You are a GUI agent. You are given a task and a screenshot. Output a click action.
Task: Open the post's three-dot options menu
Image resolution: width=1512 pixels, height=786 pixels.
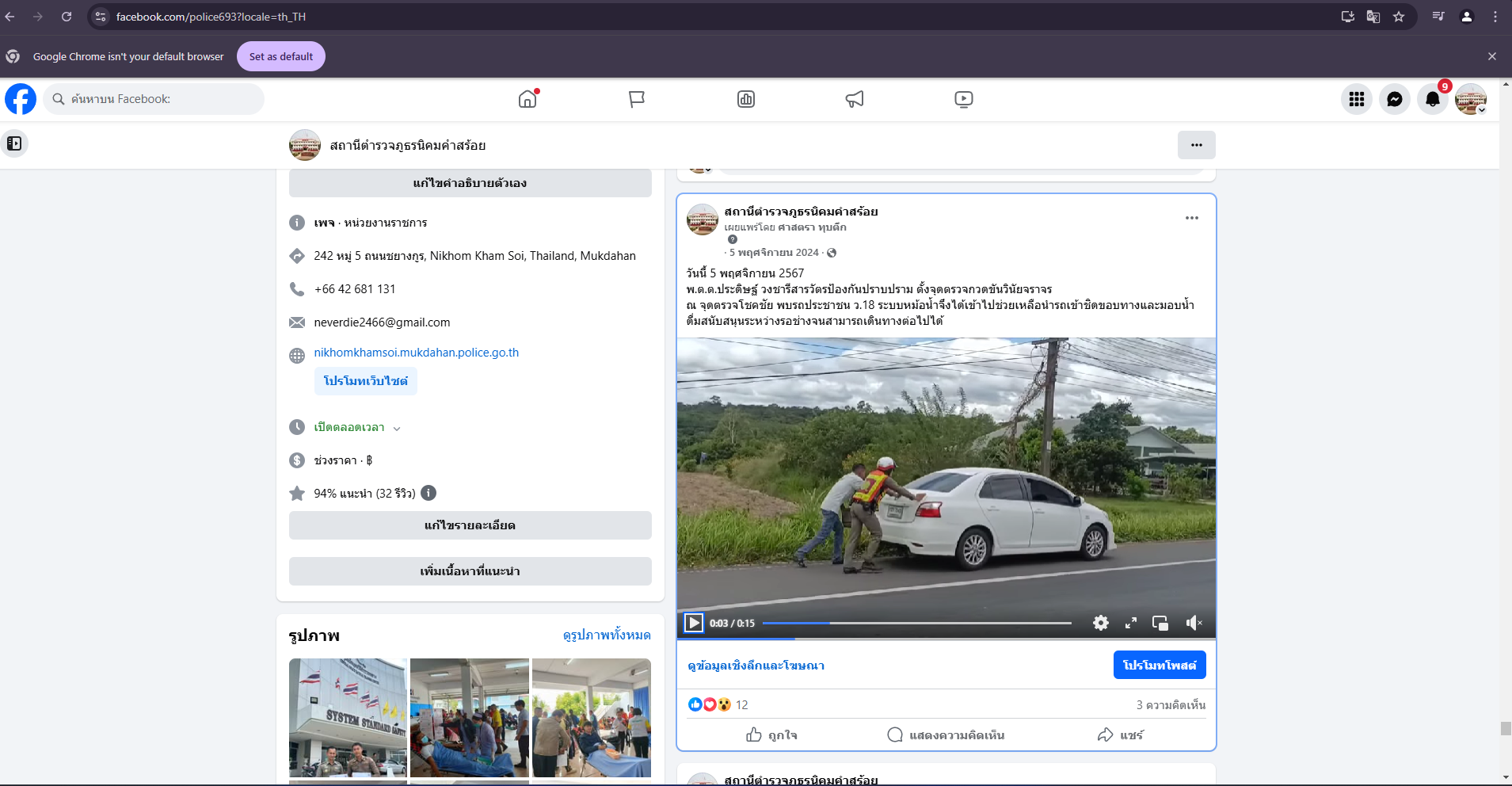coord(1191,218)
